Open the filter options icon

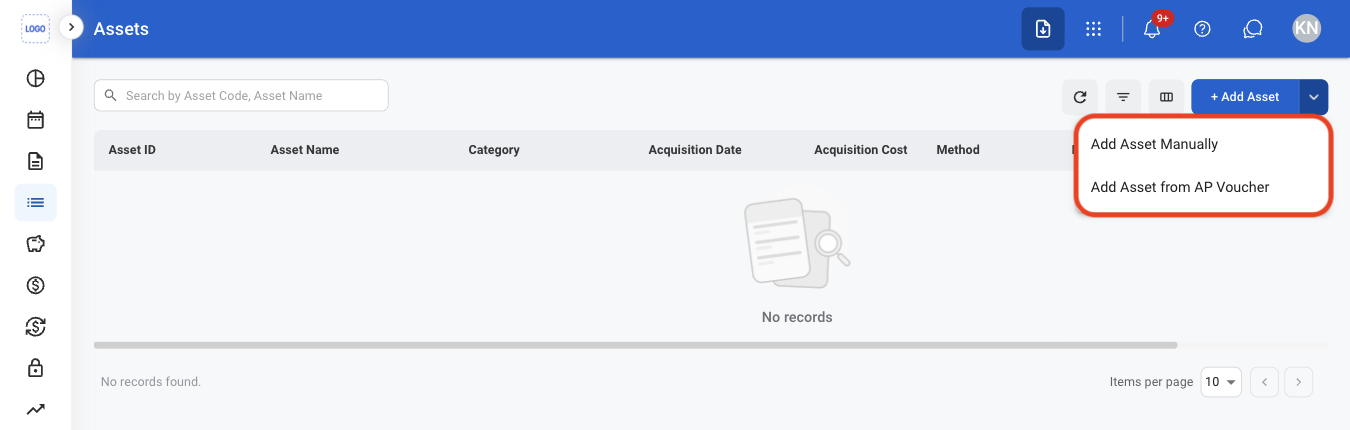1123,97
